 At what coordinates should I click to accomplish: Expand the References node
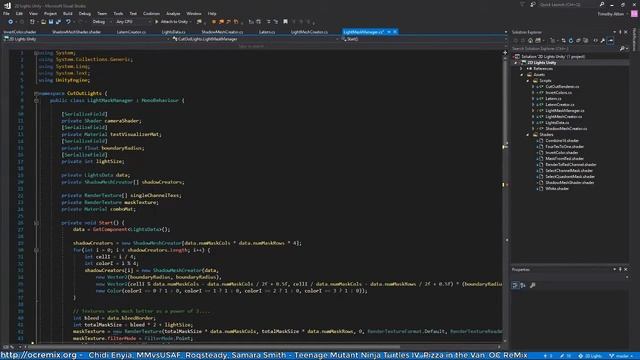[x=522, y=69]
